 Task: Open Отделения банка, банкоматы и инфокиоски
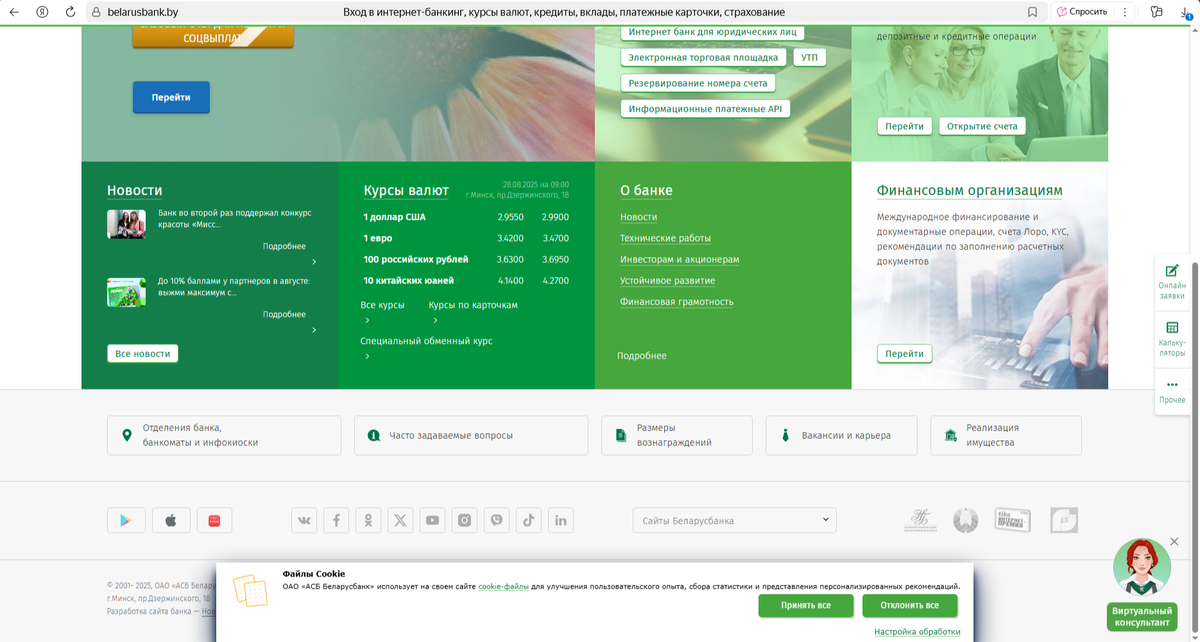[x=224, y=435]
